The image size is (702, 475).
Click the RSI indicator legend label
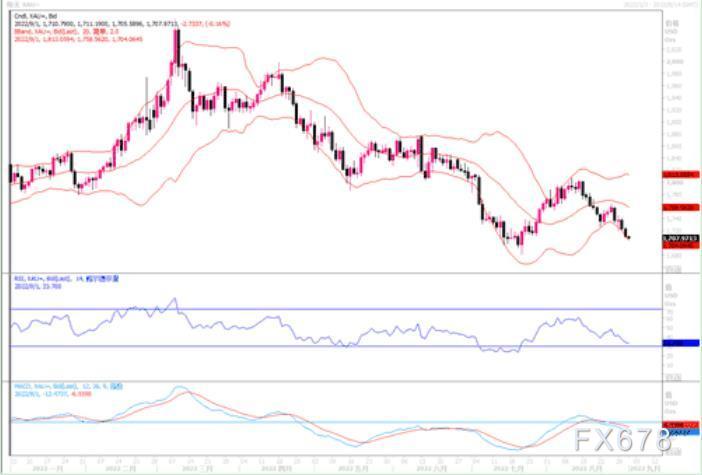[x=60, y=277]
